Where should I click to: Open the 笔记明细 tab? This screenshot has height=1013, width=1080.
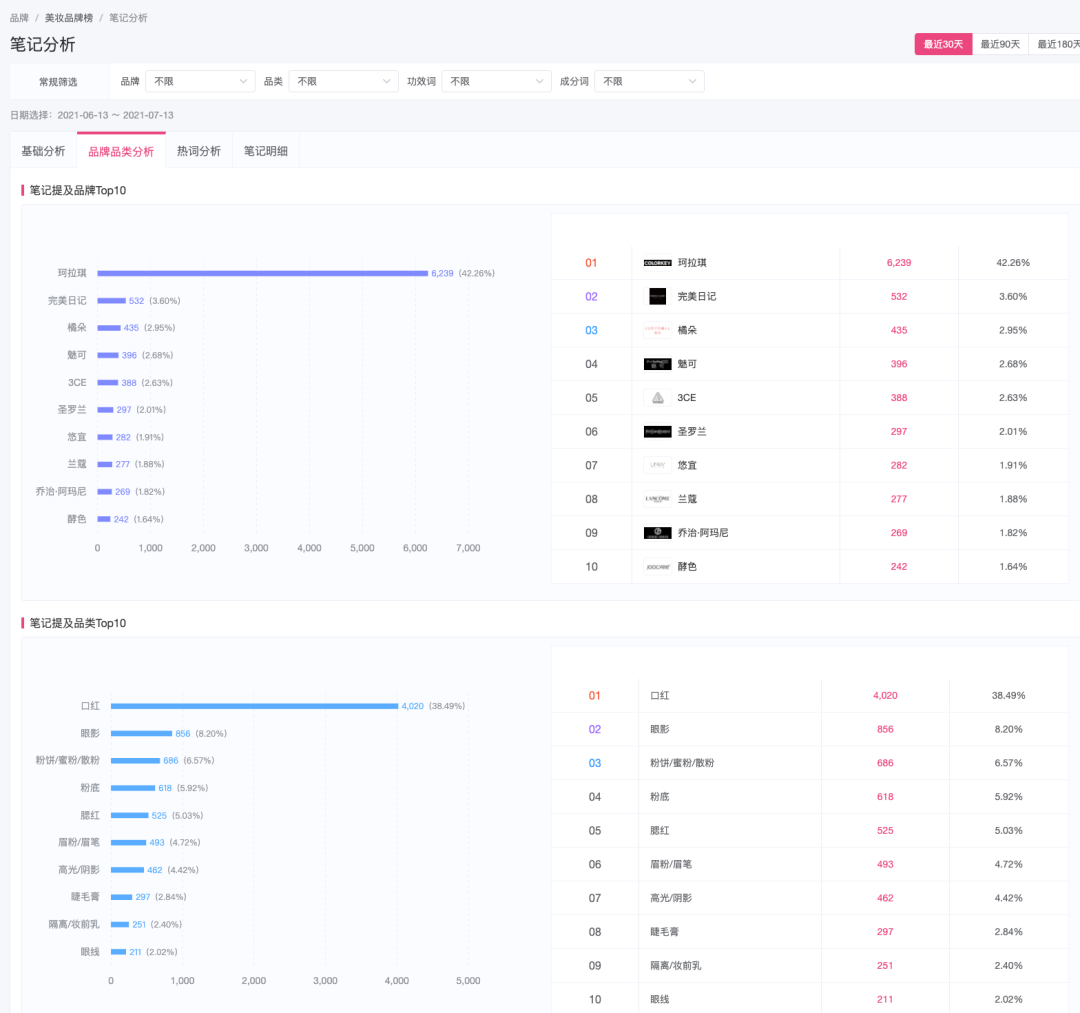tap(266, 151)
